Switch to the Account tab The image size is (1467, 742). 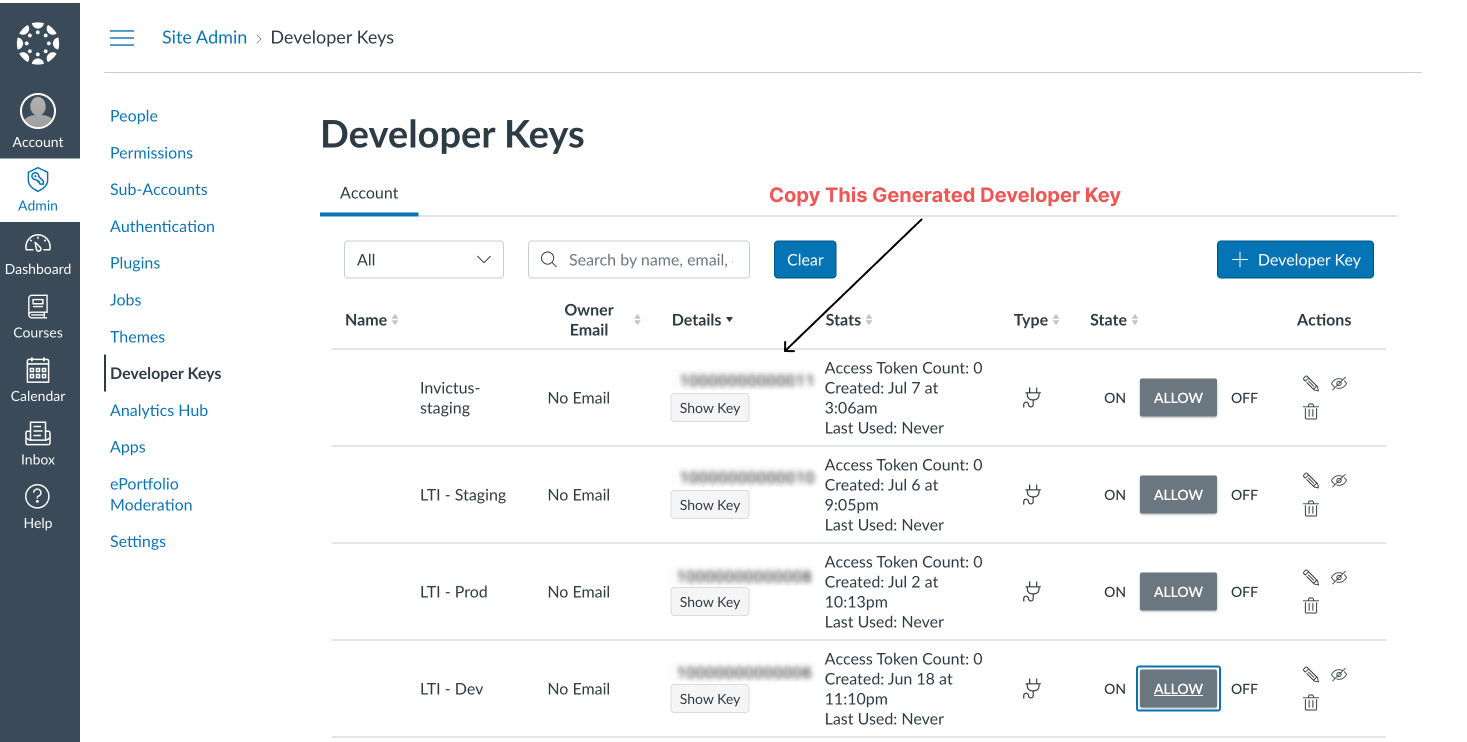(x=369, y=193)
